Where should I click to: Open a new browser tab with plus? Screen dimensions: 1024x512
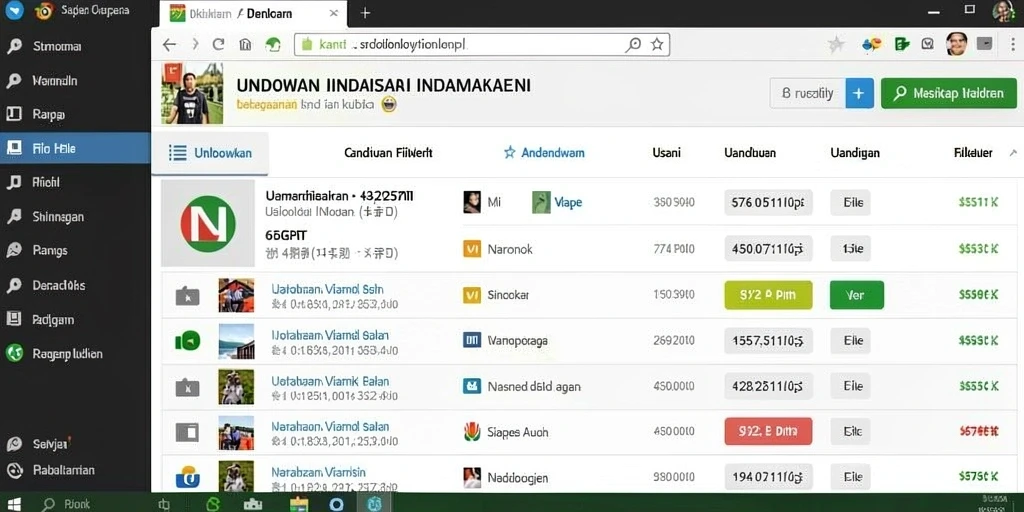(365, 13)
